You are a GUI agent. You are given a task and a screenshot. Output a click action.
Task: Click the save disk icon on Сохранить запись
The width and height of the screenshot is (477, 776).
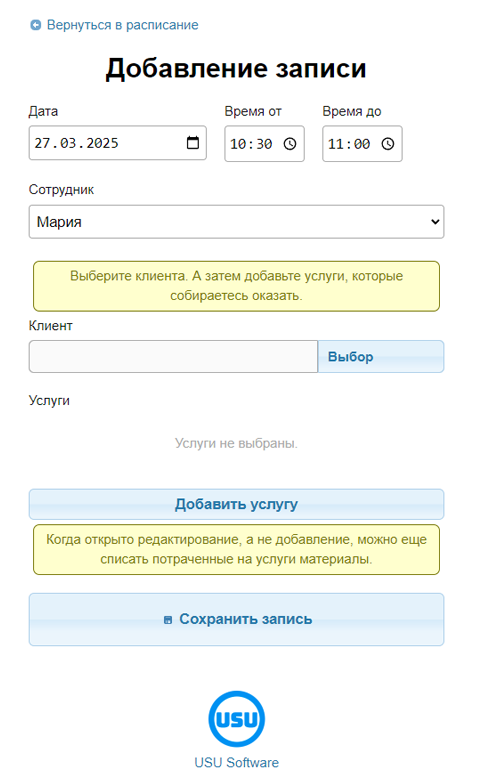click(168, 620)
